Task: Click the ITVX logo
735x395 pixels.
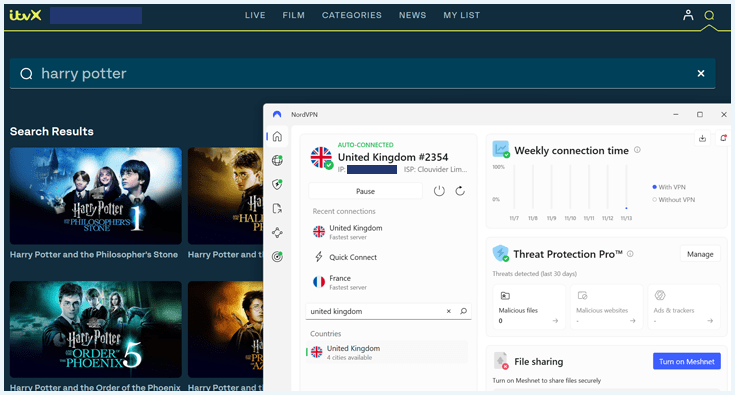Action: [x=25, y=15]
